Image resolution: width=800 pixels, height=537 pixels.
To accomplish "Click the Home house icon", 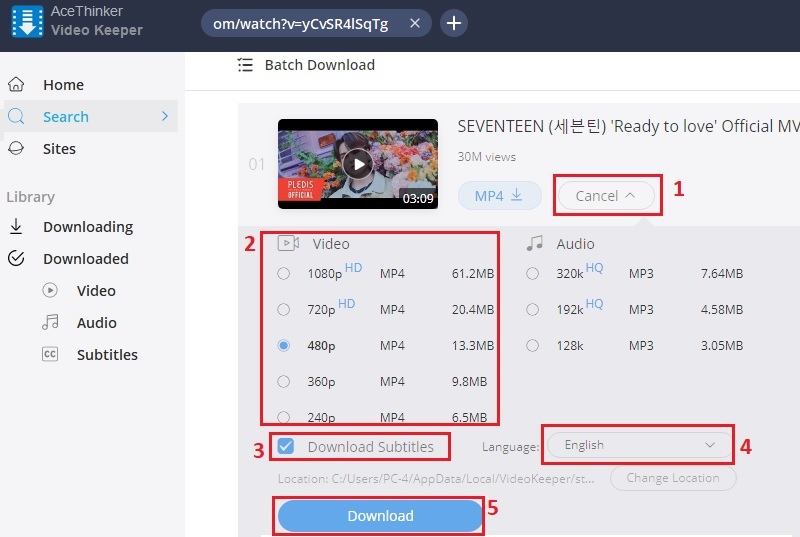I will (16, 84).
